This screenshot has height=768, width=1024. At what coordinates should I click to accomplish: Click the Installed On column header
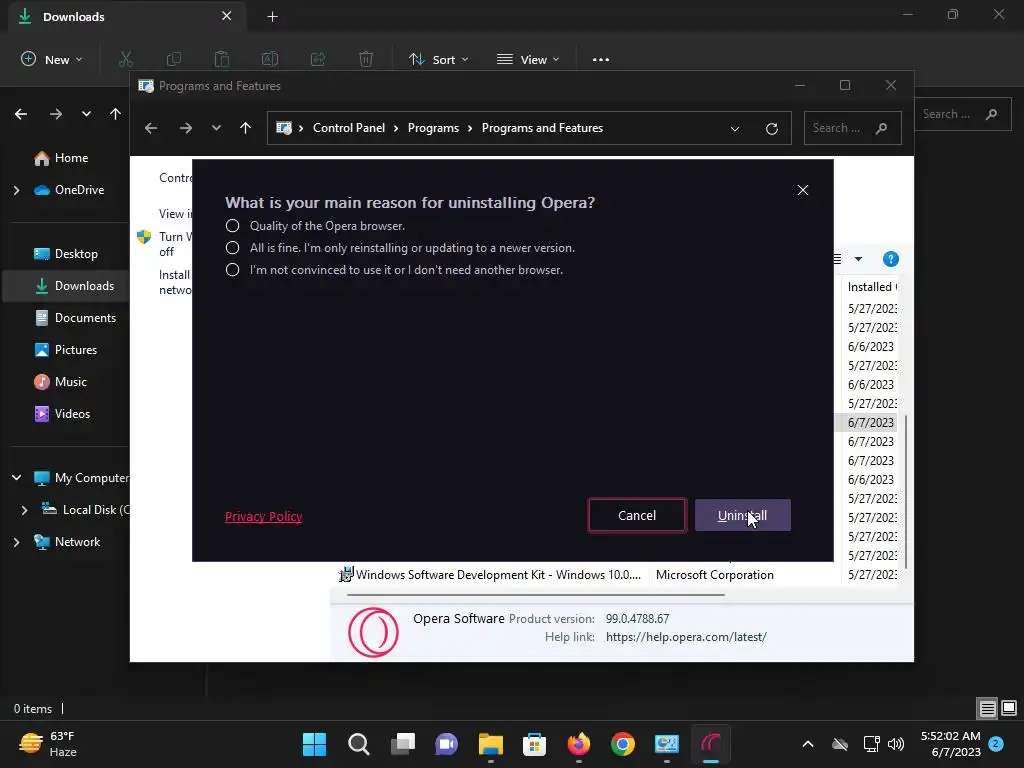pos(872,287)
